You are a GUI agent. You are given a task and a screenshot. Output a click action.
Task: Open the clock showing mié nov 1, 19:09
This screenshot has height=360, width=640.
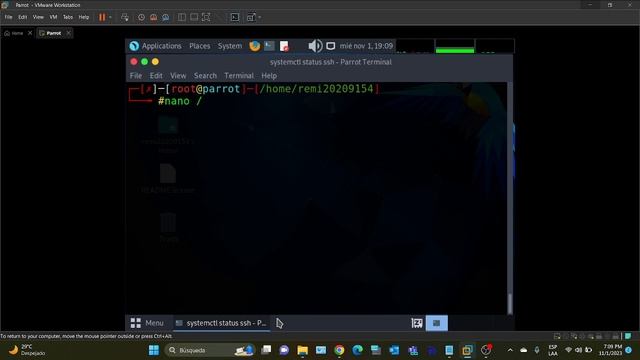click(x=366, y=46)
